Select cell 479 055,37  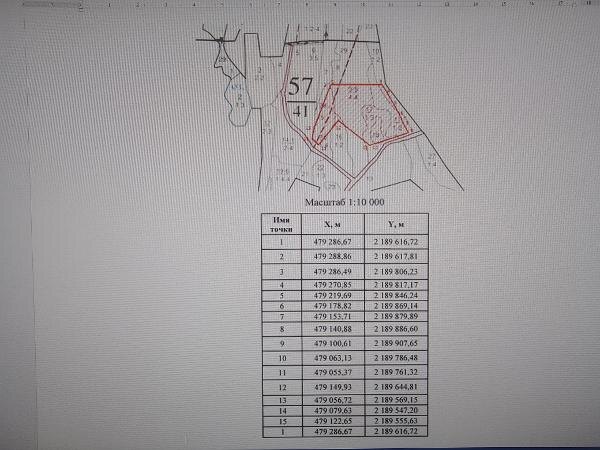click(333, 372)
